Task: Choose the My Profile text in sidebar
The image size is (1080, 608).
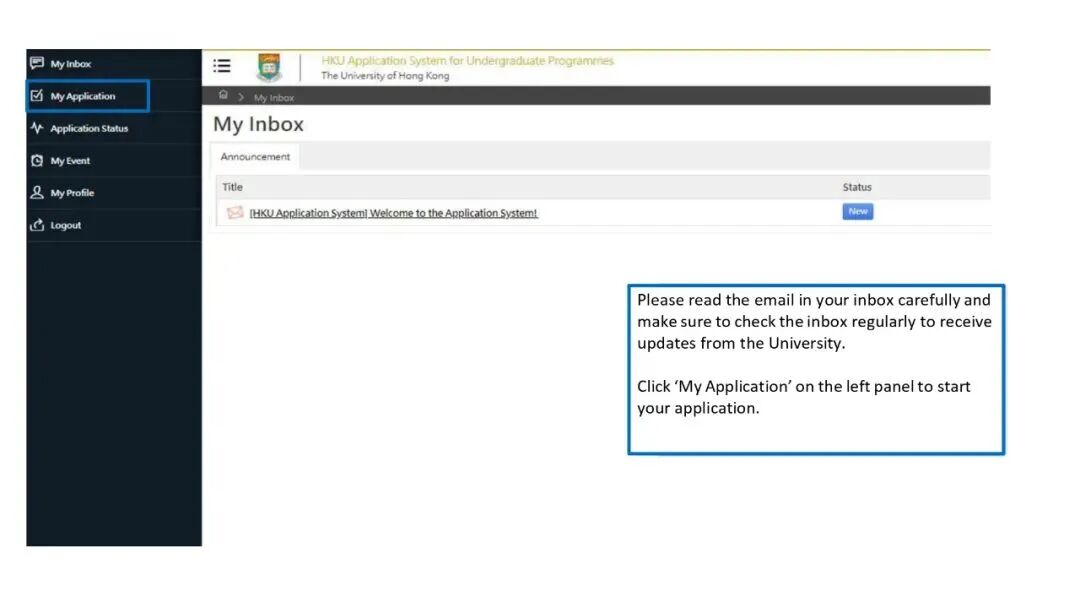Action: click(72, 193)
